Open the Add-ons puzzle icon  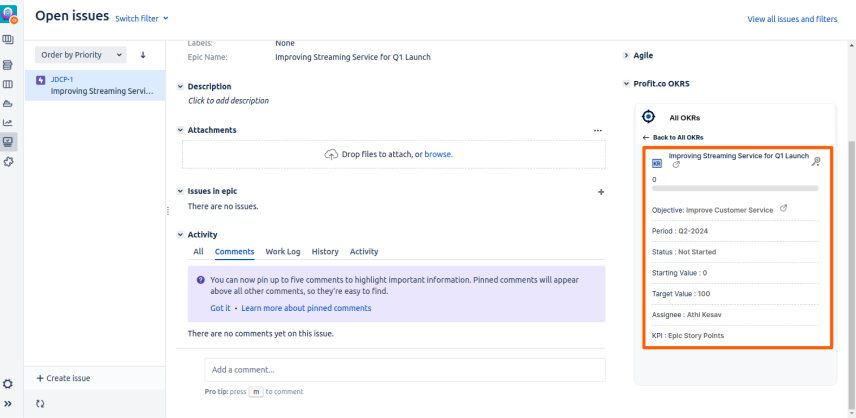point(8,162)
